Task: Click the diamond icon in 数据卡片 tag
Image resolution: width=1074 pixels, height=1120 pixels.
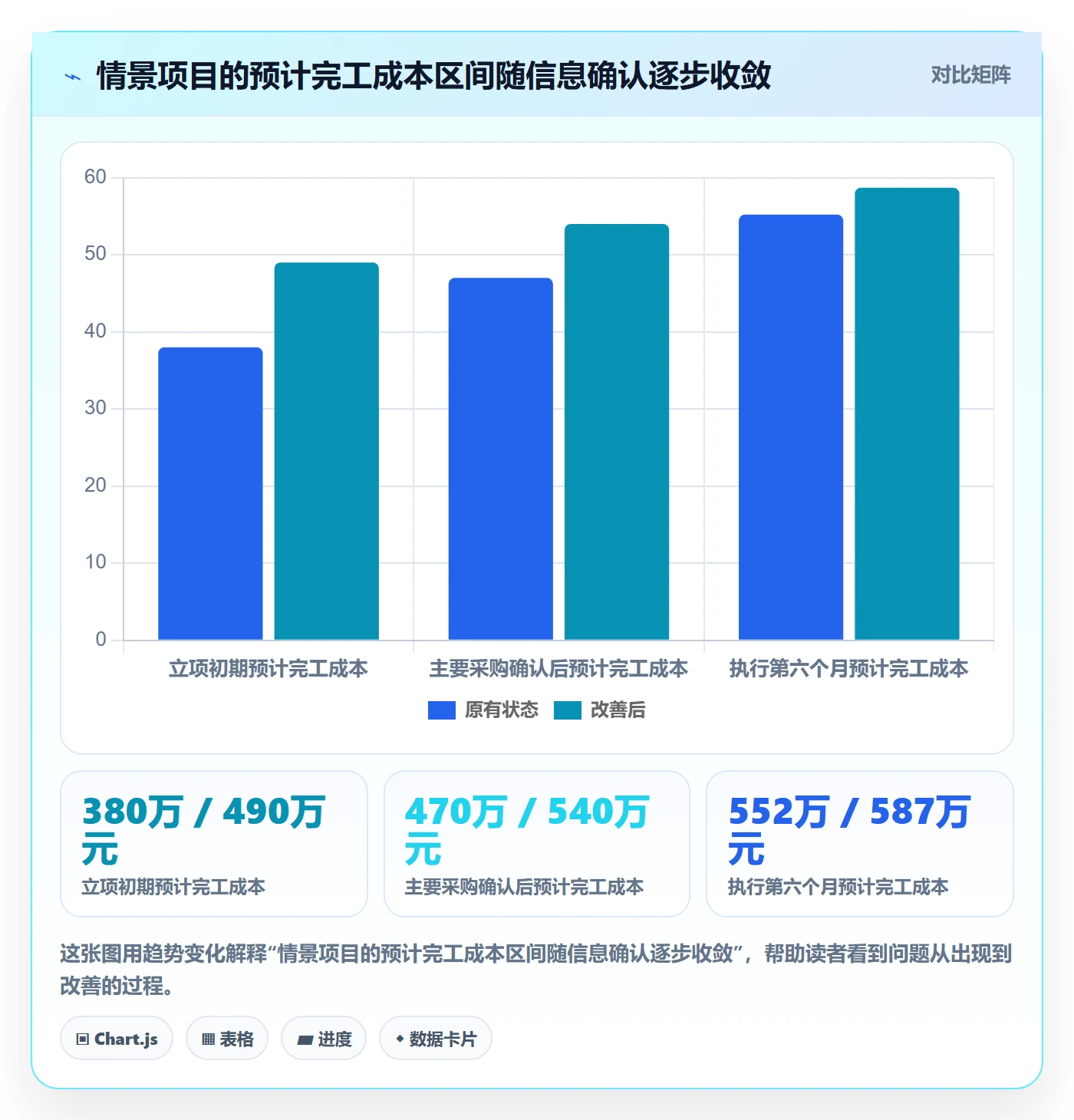Action: point(400,1039)
